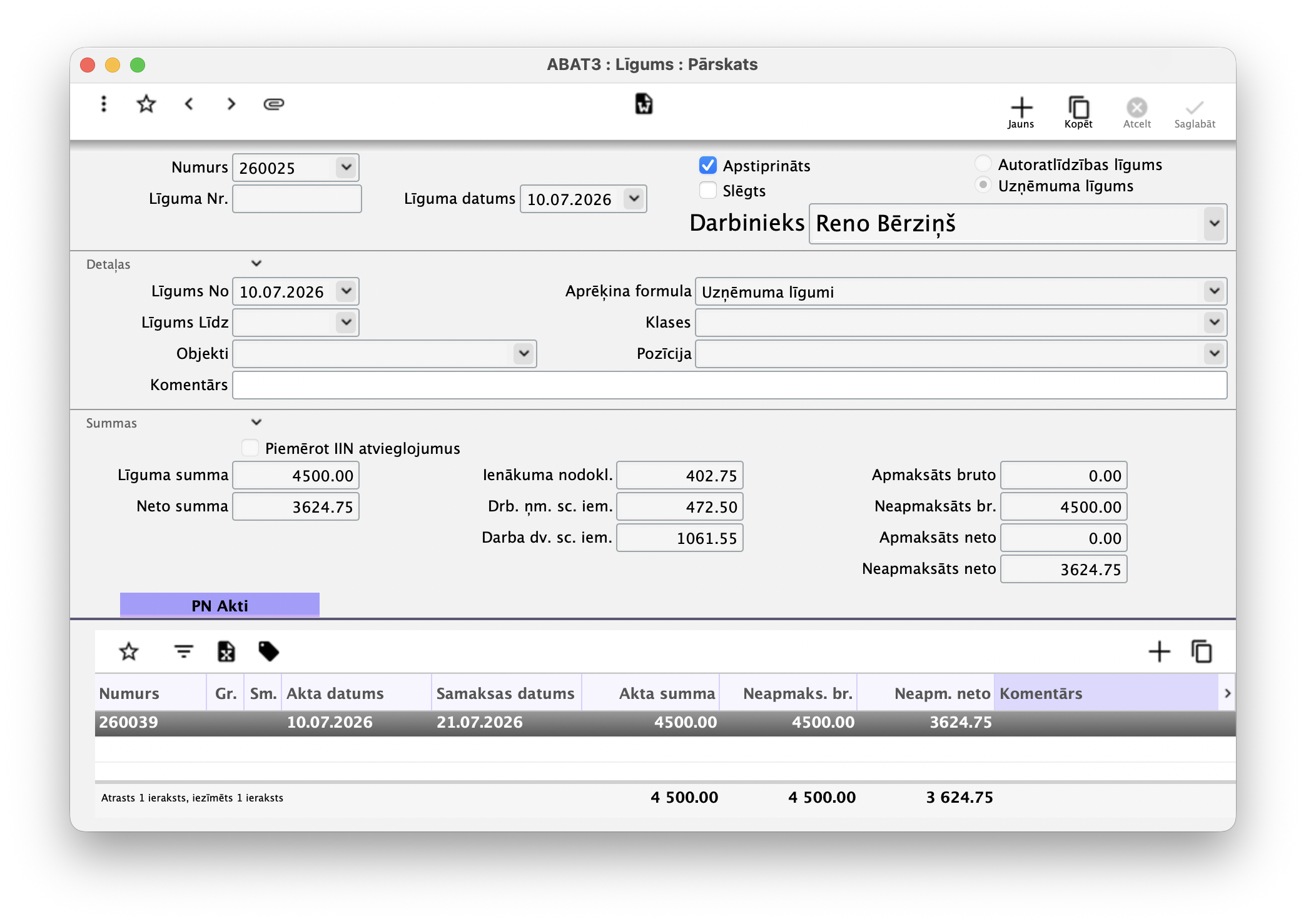
Task: Sort by Neapm. neto column
Action: click(x=926, y=693)
